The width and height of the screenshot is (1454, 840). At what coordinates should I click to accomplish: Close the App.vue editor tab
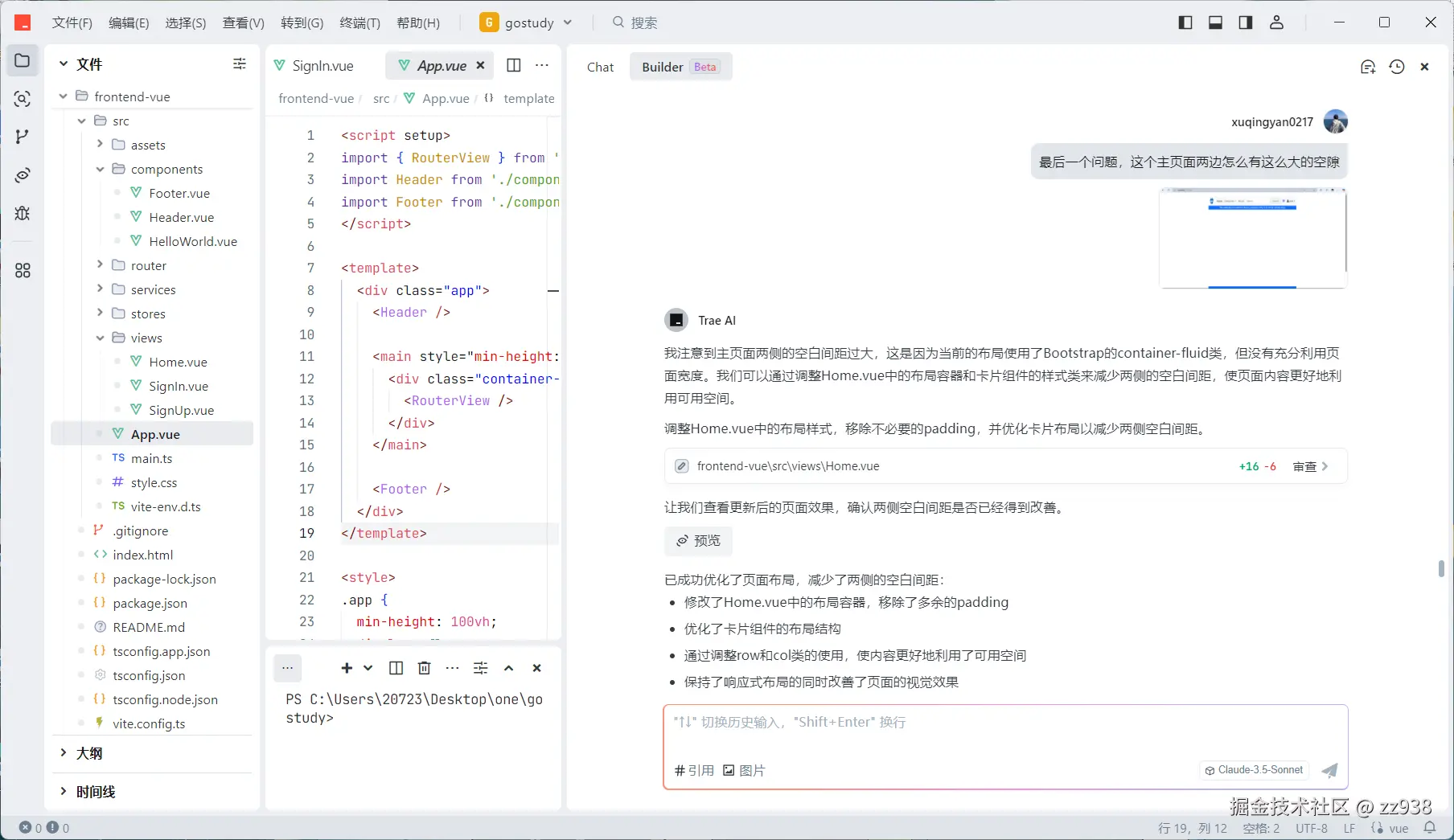(x=480, y=65)
